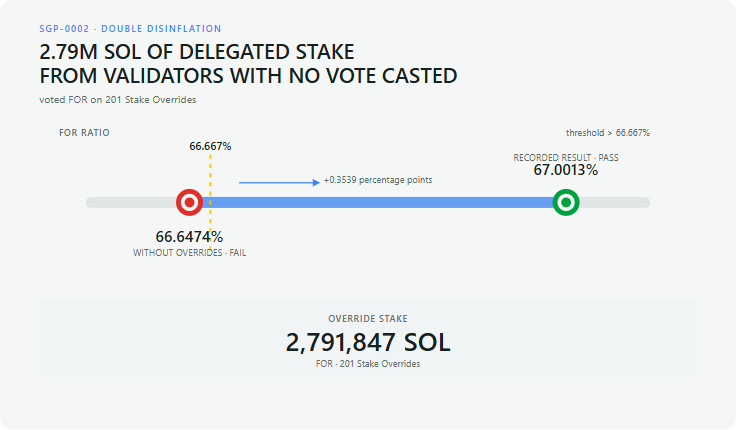Image resolution: width=736 pixels, height=430 pixels.
Task: Click the 'voted FOR on 201 Stake Overrides' subtitle
Action: point(117,100)
